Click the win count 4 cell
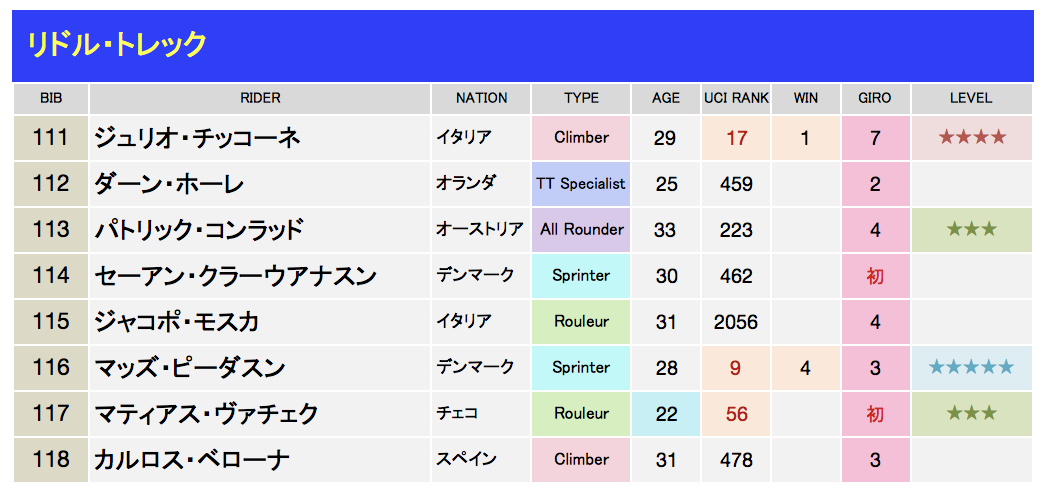Image resolution: width=1048 pixels, height=494 pixels. (x=805, y=368)
